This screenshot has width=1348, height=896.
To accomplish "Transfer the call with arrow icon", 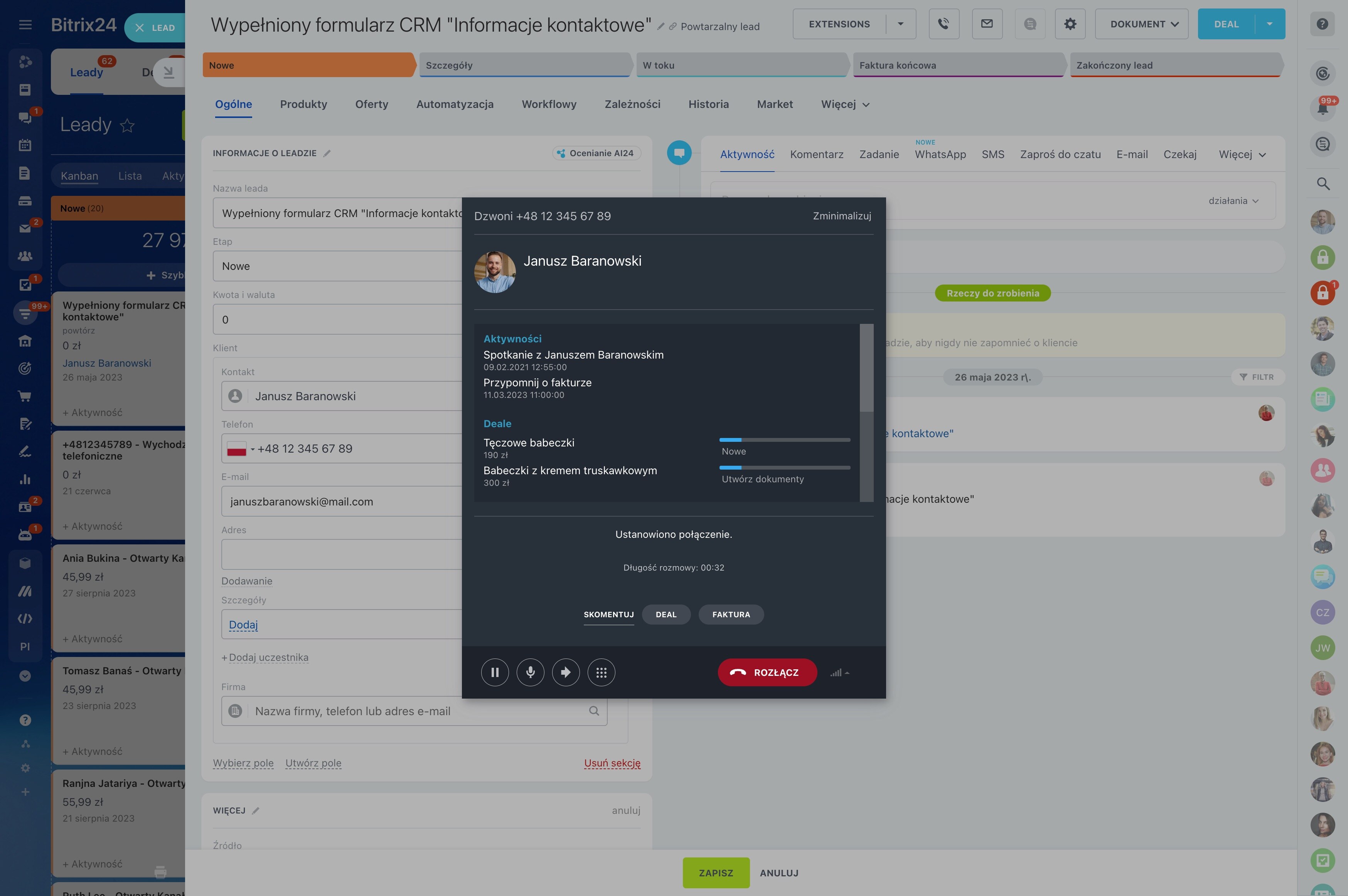I will [x=566, y=672].
